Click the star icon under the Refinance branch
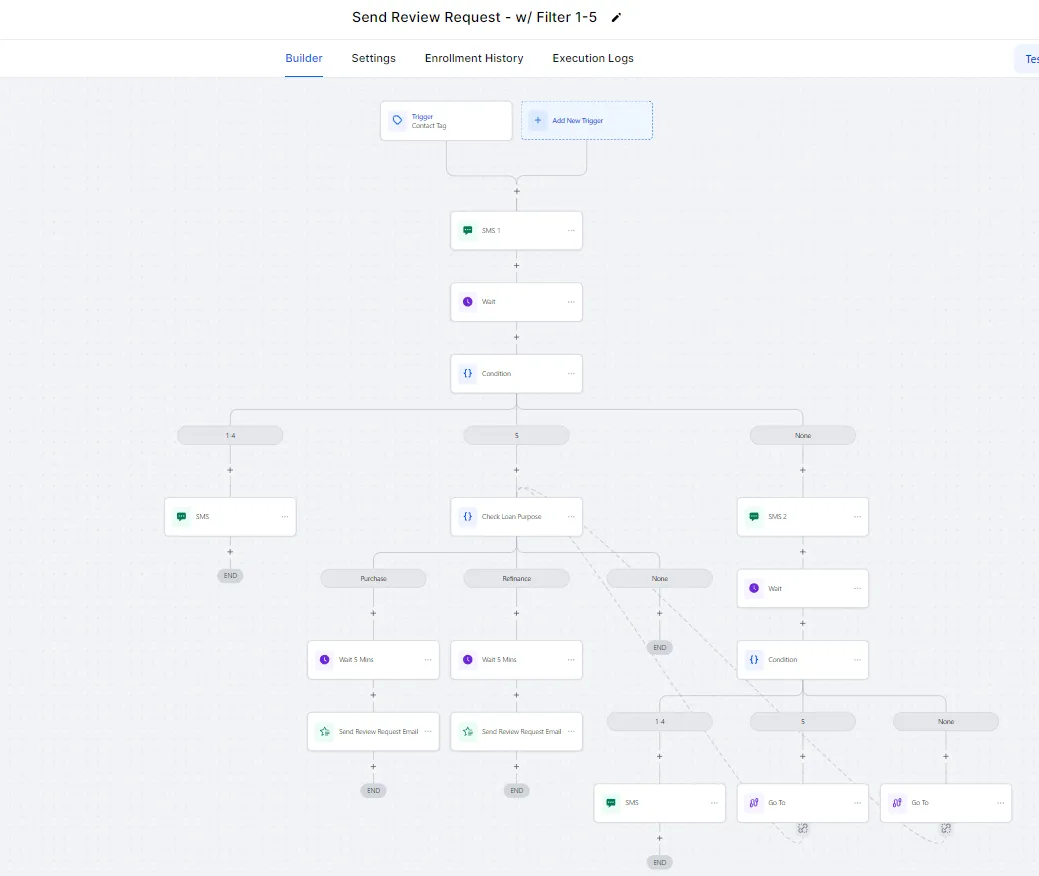Viewport: 1039px width, 876px height. [467, 732]
